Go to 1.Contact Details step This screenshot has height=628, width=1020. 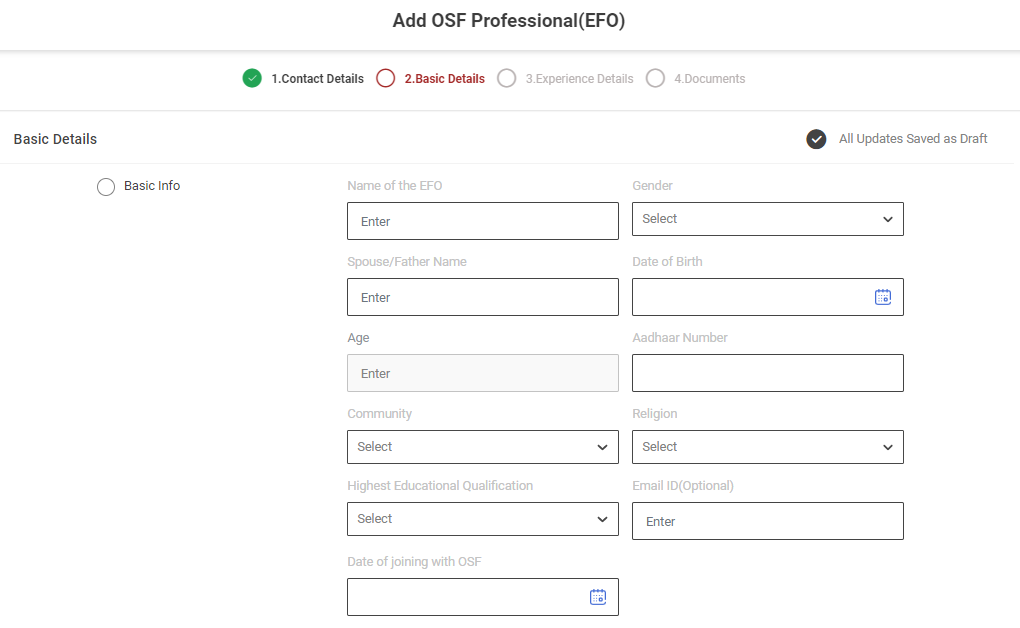[317, 79]
